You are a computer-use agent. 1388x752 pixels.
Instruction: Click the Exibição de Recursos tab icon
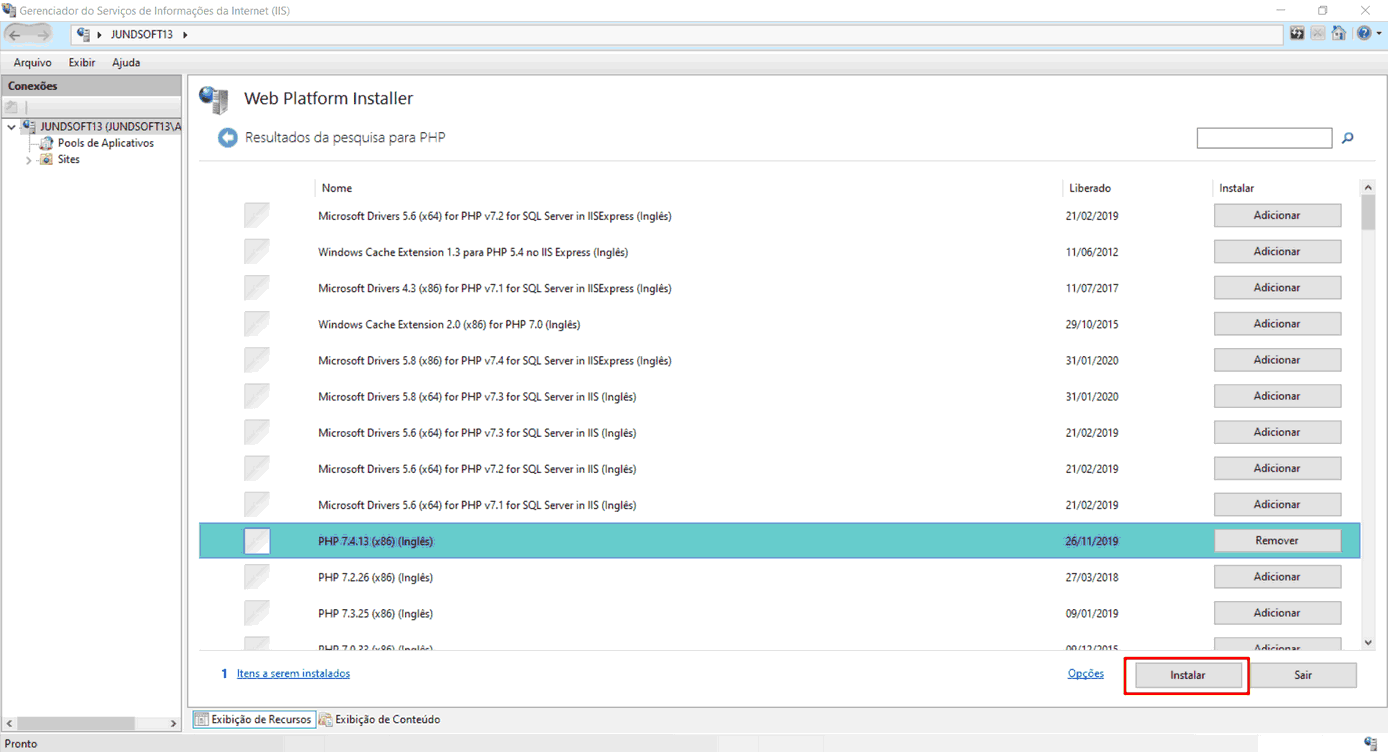(x=201, y=720)
